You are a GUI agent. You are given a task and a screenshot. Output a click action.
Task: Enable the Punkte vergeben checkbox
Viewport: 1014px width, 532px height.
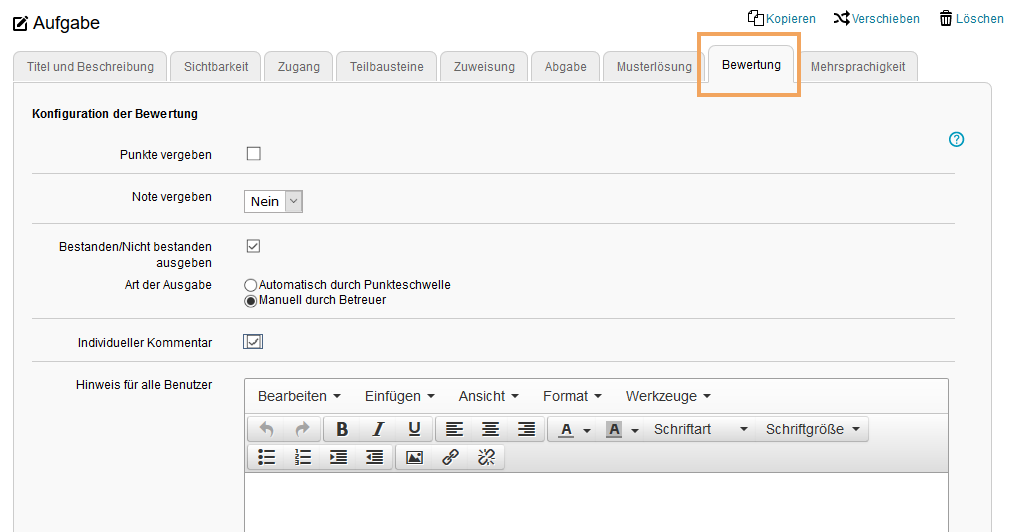pos(254,154)
